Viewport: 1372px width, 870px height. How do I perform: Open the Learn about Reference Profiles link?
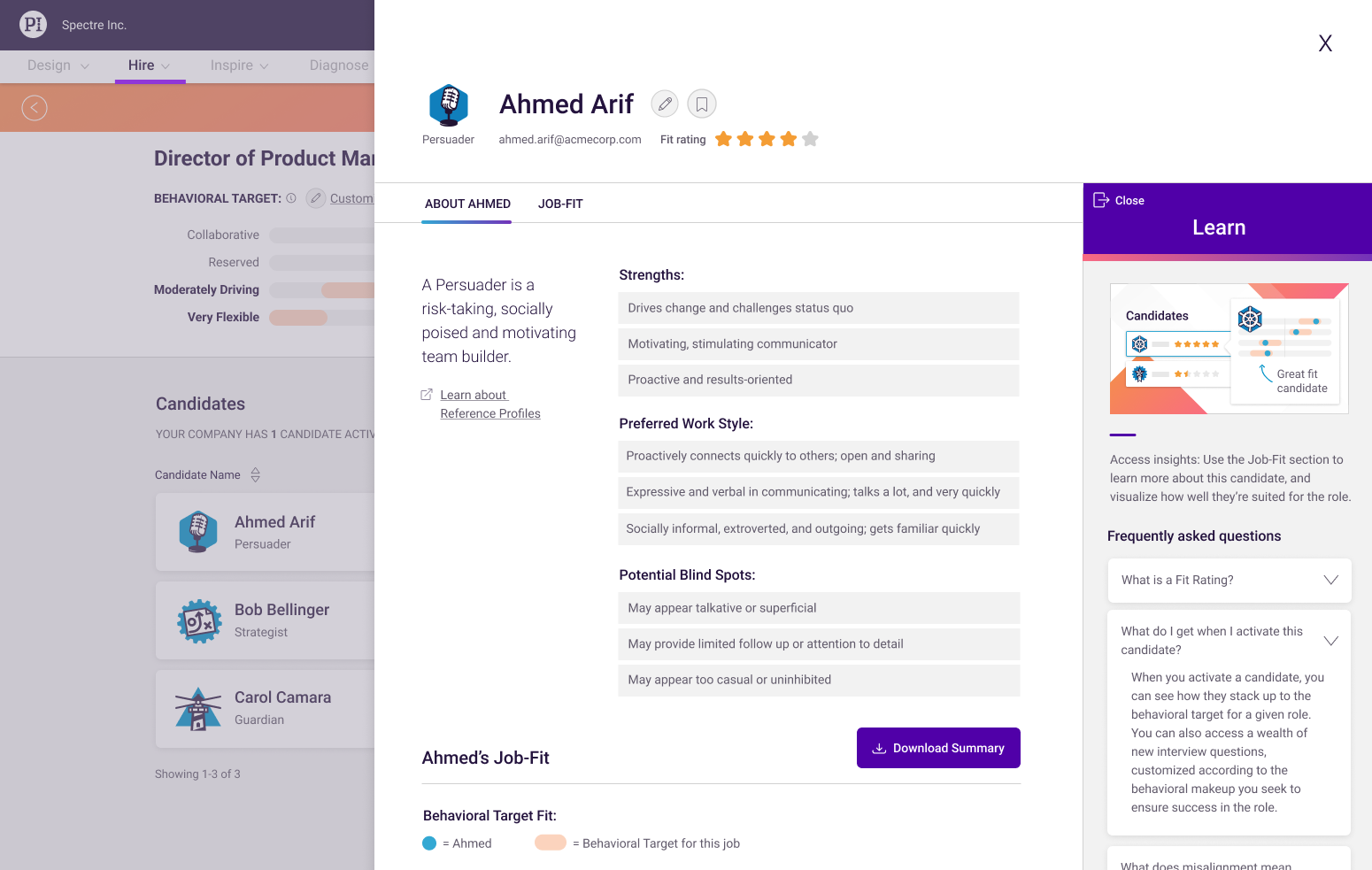(x=489, y=404)
